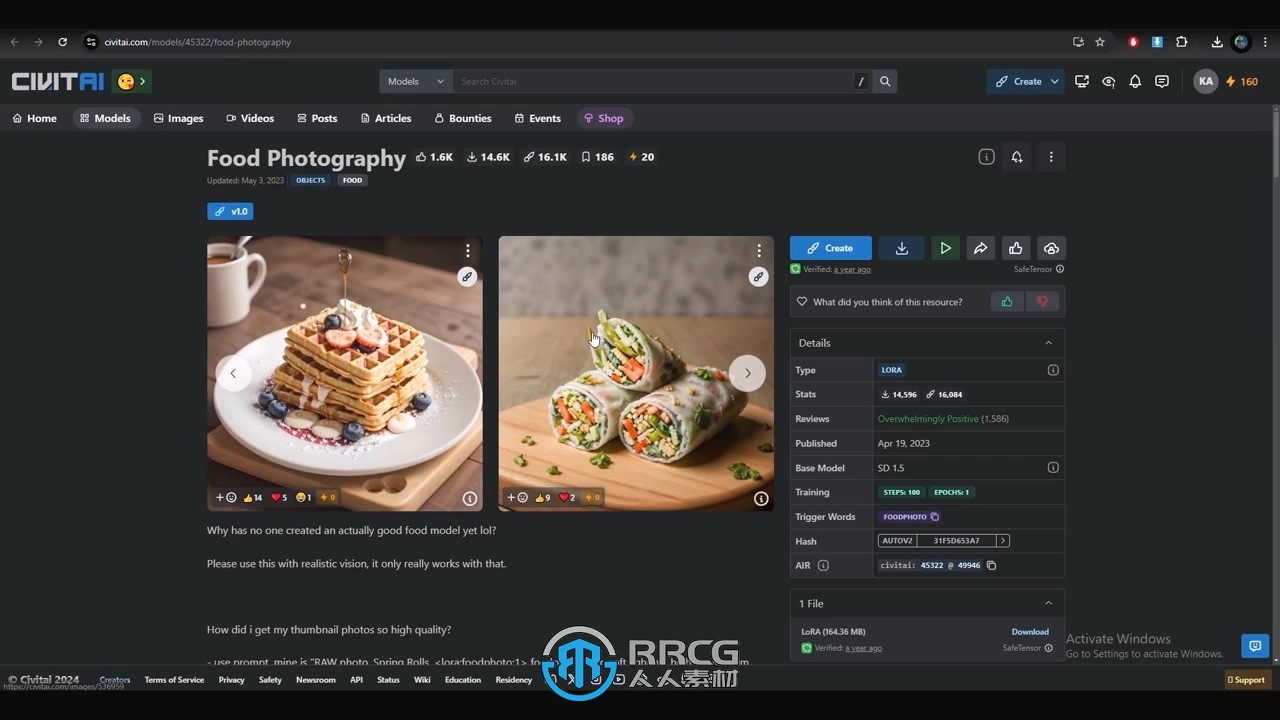Click the remix brush icon on waffle image
Viewport: 1280px width, 720px height.
(x=467, y=277)
